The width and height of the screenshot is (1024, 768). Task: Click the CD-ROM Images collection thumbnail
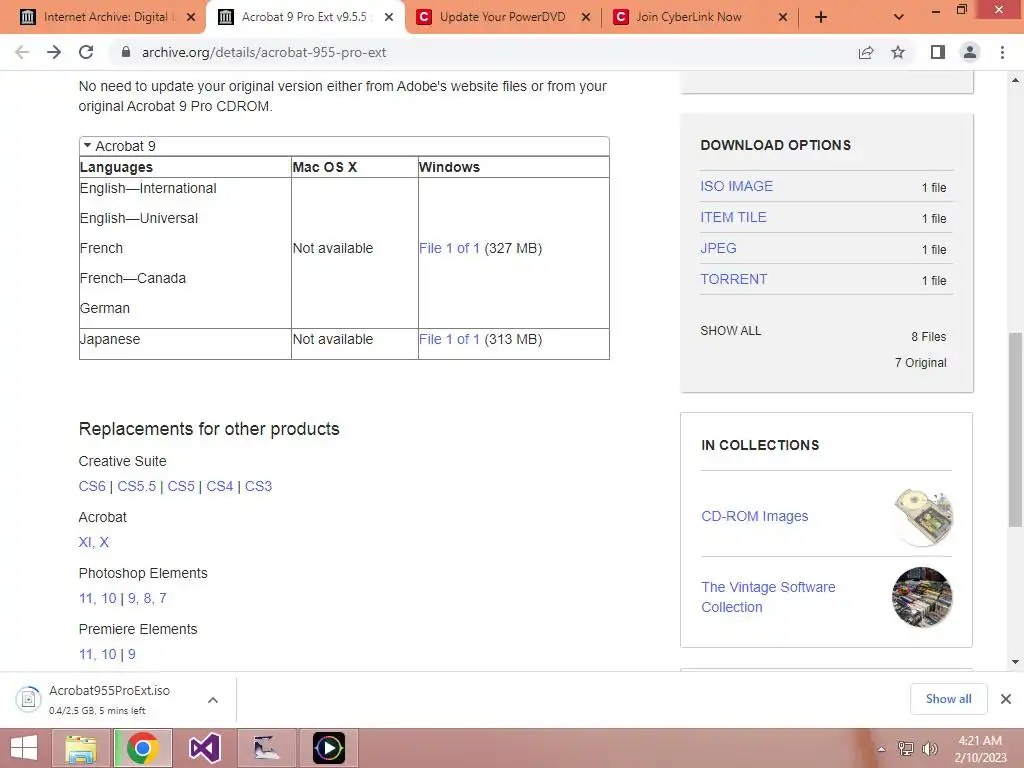tap(922, 517)
